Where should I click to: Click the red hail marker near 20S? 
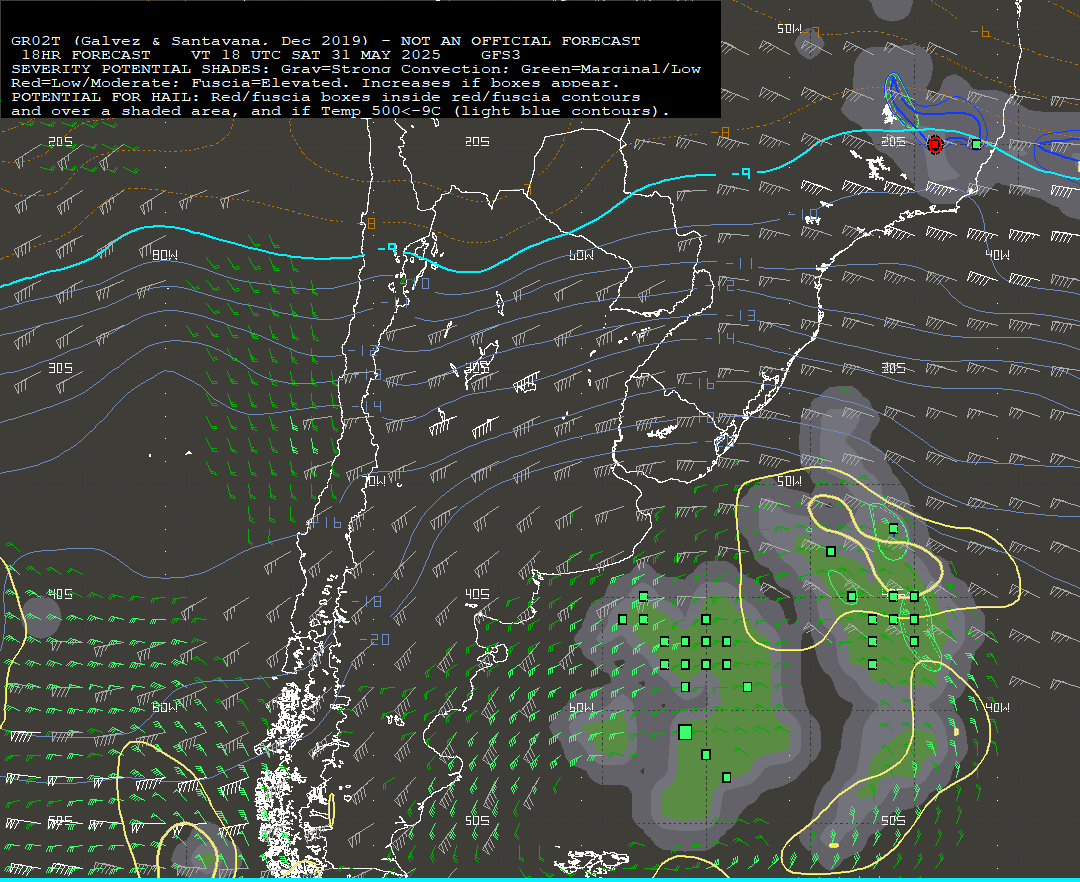(935, 145)
